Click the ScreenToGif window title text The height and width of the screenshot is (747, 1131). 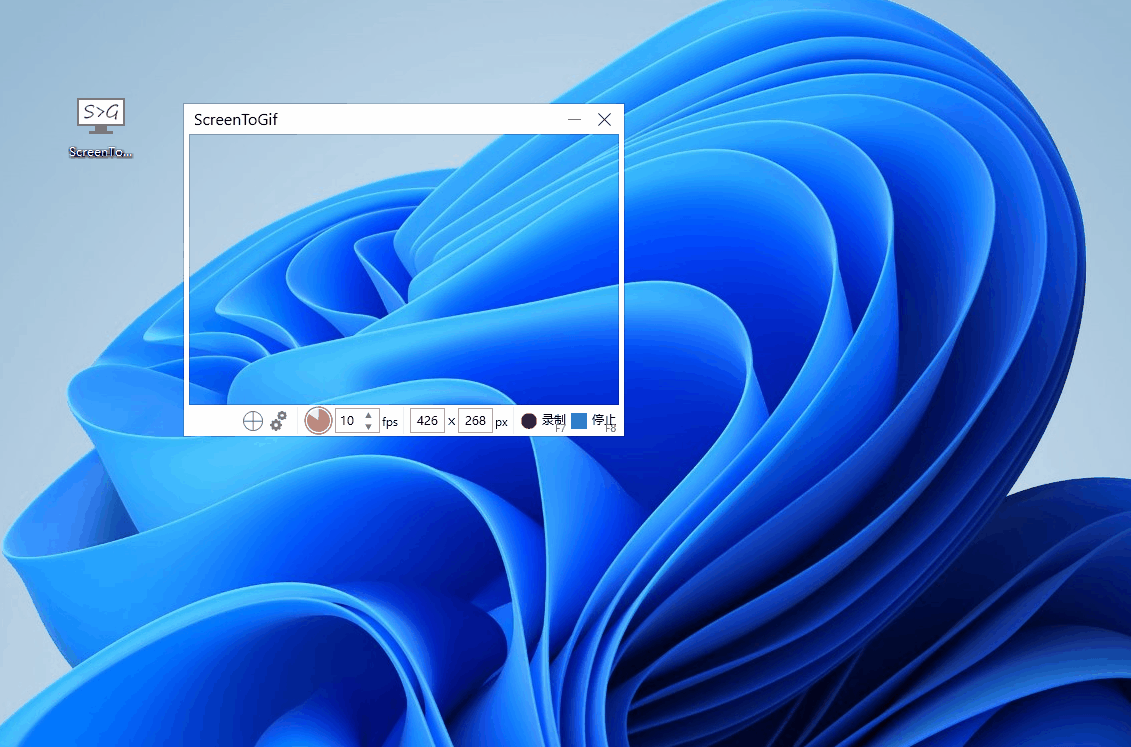[236, 120]
